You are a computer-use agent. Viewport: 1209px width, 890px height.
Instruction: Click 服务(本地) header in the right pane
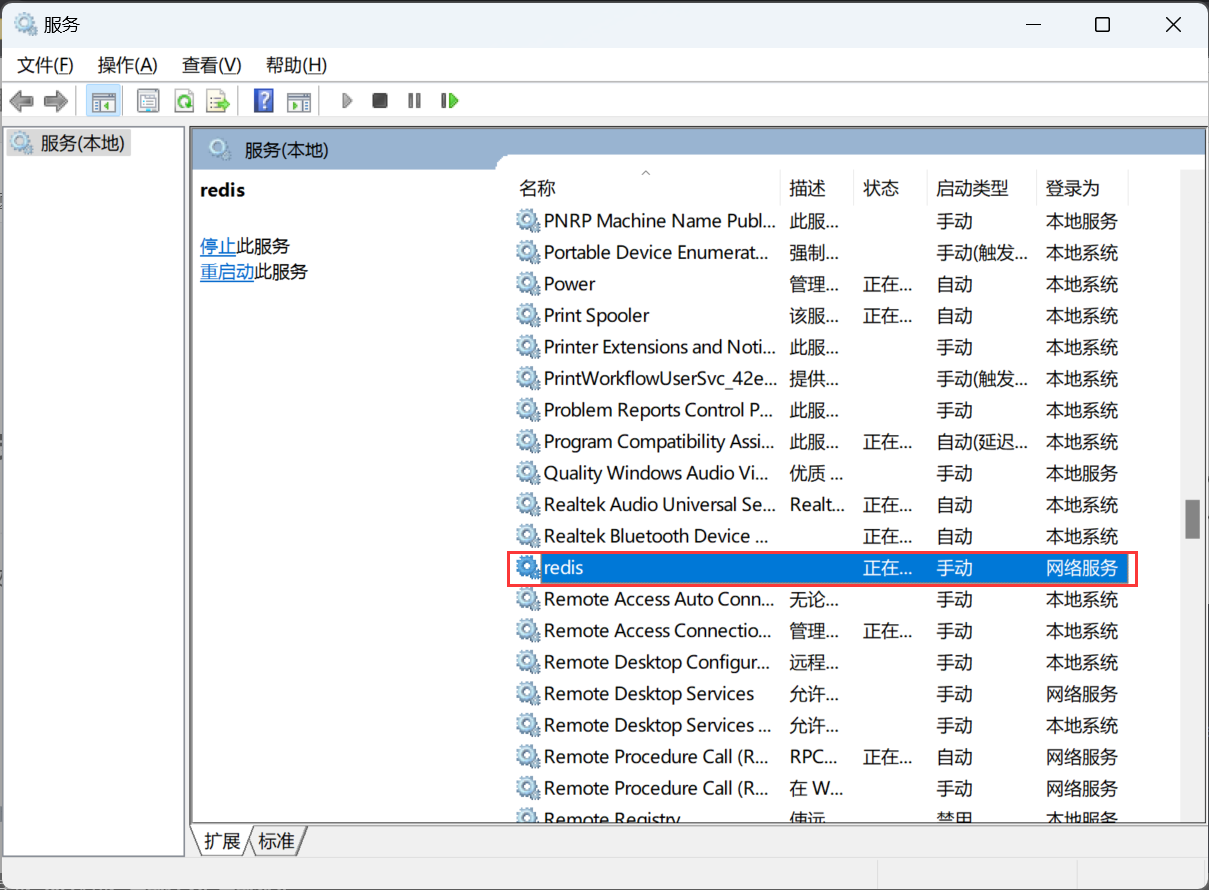287,151
